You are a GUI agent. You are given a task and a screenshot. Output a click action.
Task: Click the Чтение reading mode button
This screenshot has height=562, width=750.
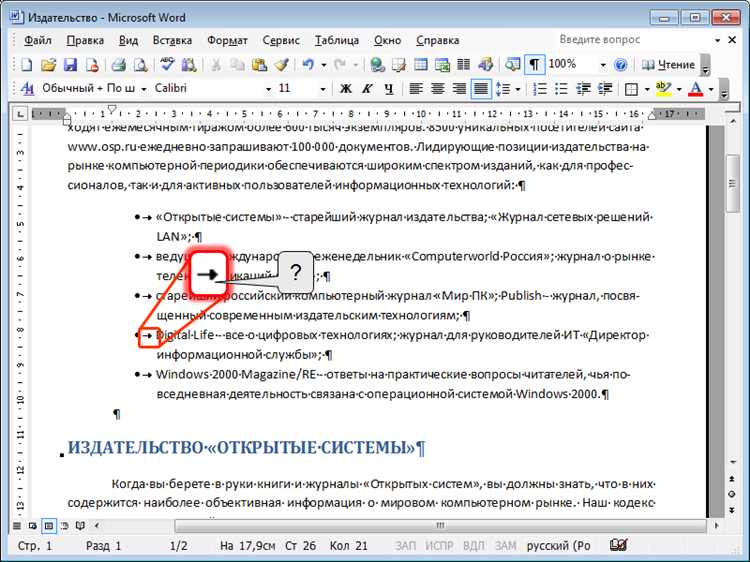coord(668,65)
